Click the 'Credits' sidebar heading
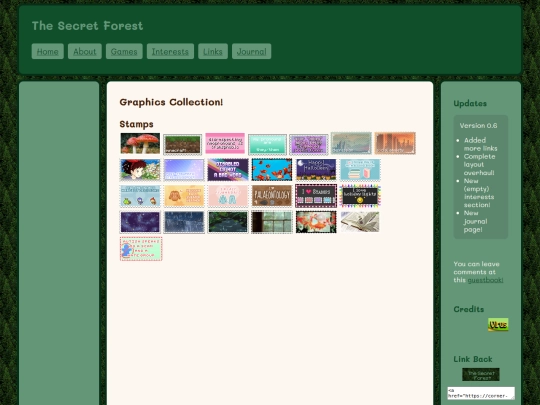Image resolution: width=540 pixels, height=405 pixels. click(x=469, y=309)
